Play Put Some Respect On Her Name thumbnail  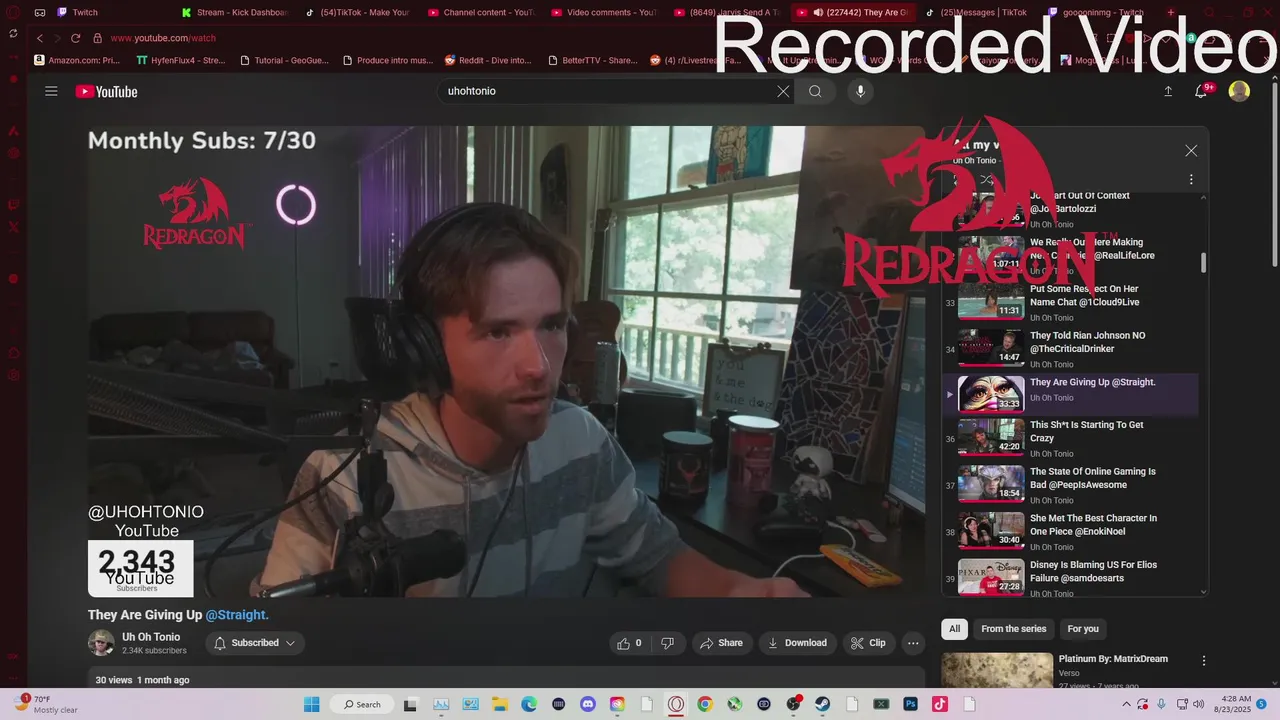pyautogui.click(x=991, y=301)
